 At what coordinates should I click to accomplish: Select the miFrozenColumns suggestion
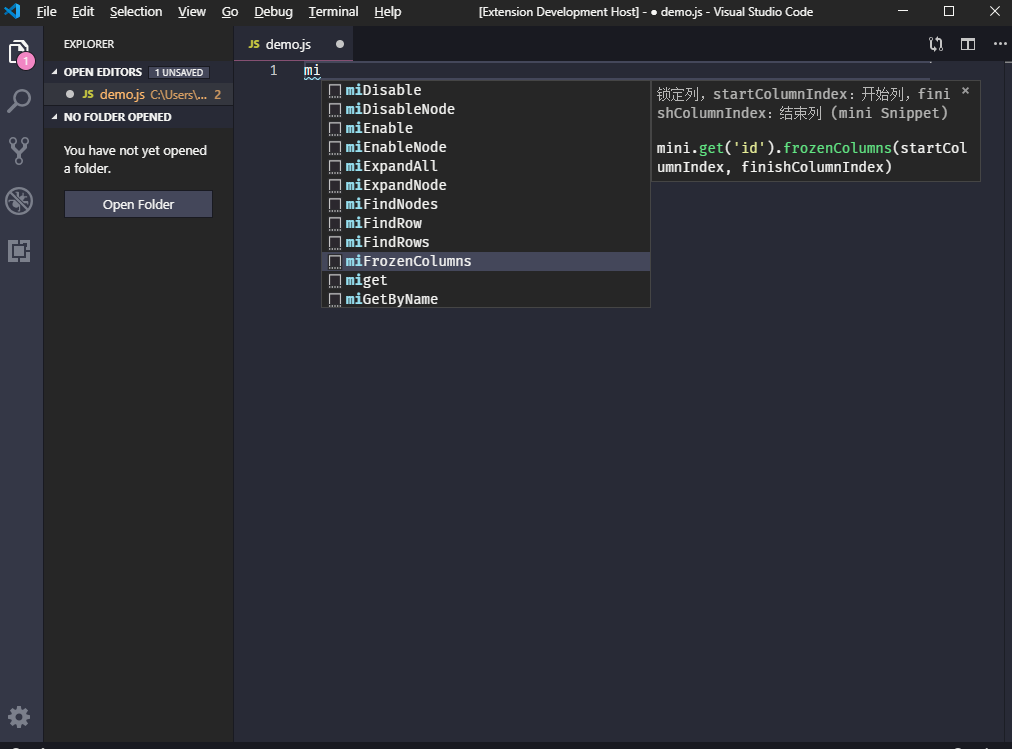click(x=485, y=261)
